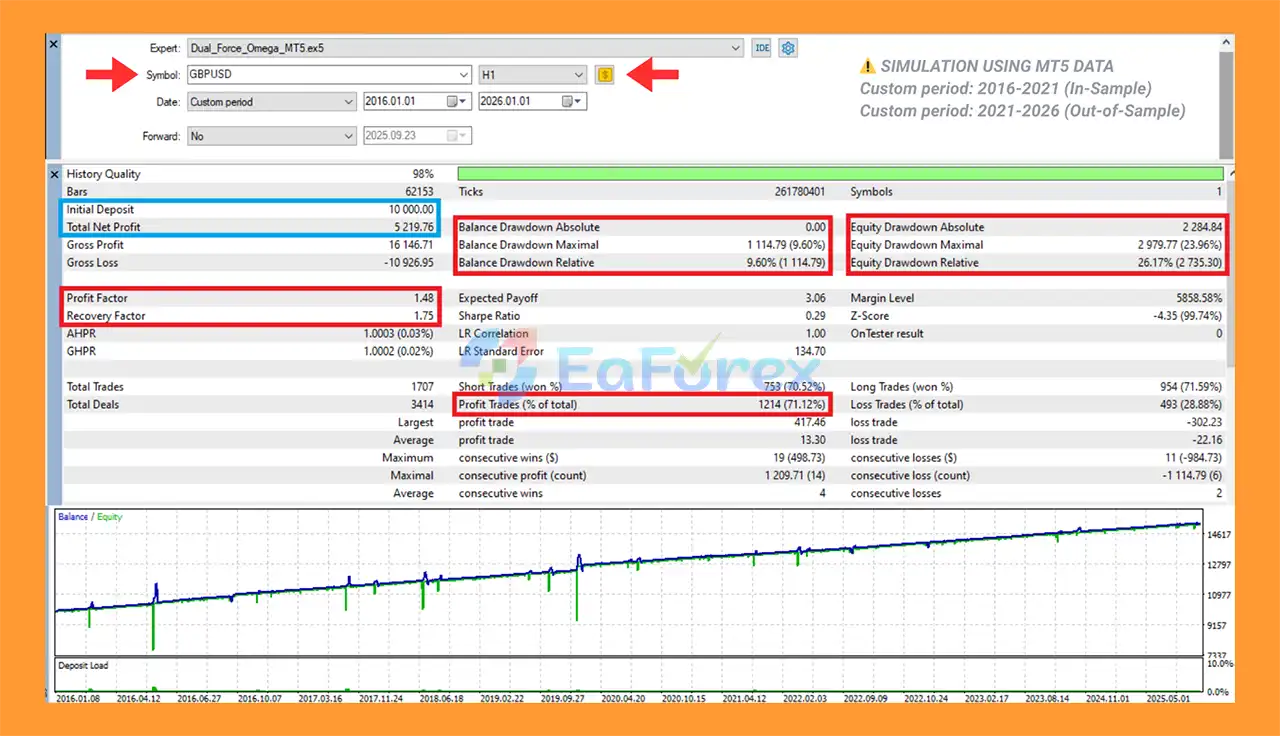Screen dimensions: 1280x736
Task: Close the backtest results panel
Action: [x=54, y=174]
